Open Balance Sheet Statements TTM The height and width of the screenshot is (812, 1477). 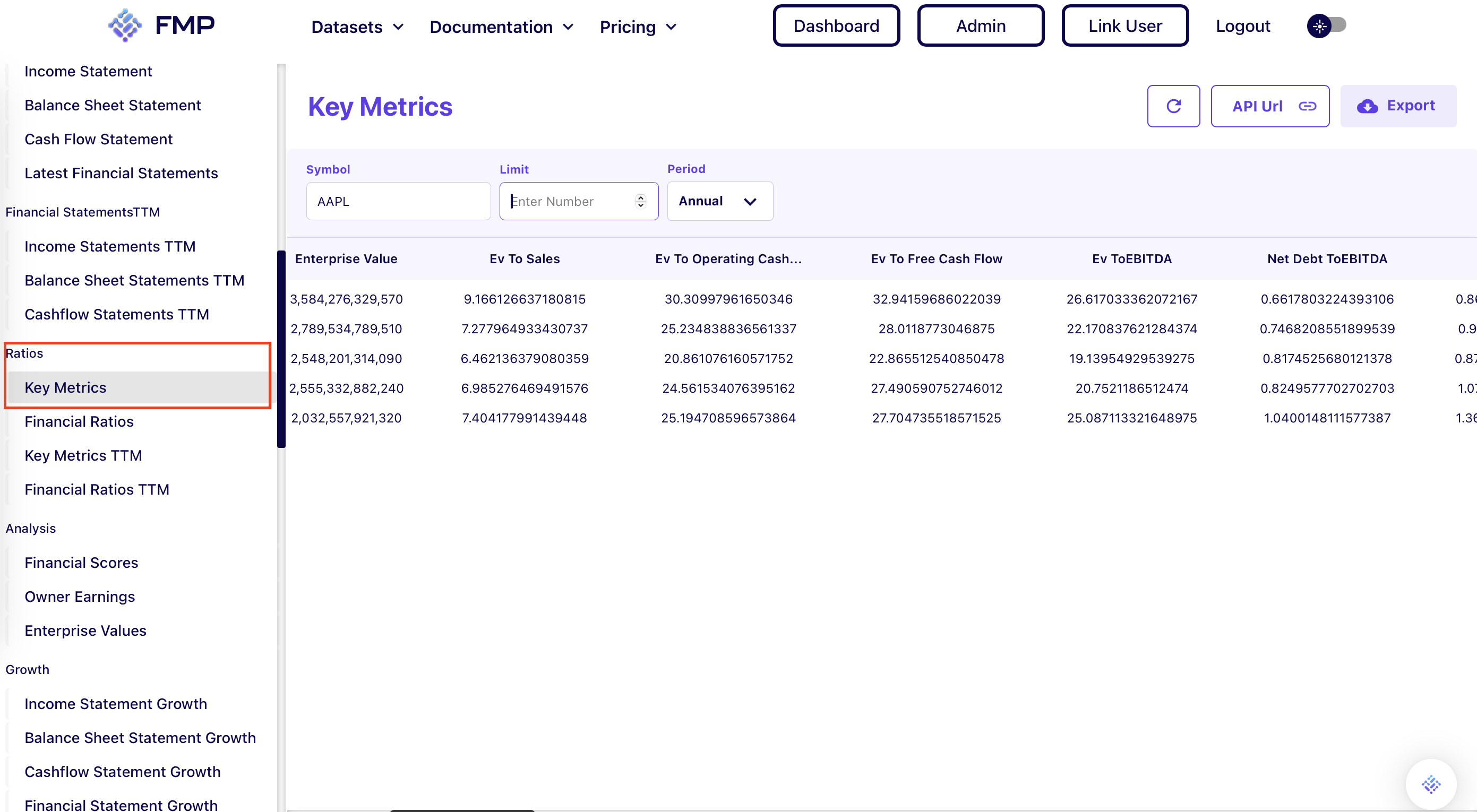(x=134, y=280)
